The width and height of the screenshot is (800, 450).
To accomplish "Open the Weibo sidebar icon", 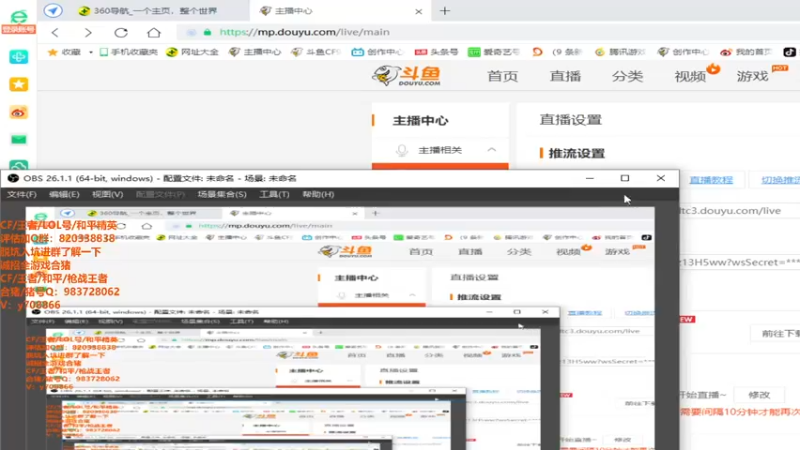I will point(18,112).
